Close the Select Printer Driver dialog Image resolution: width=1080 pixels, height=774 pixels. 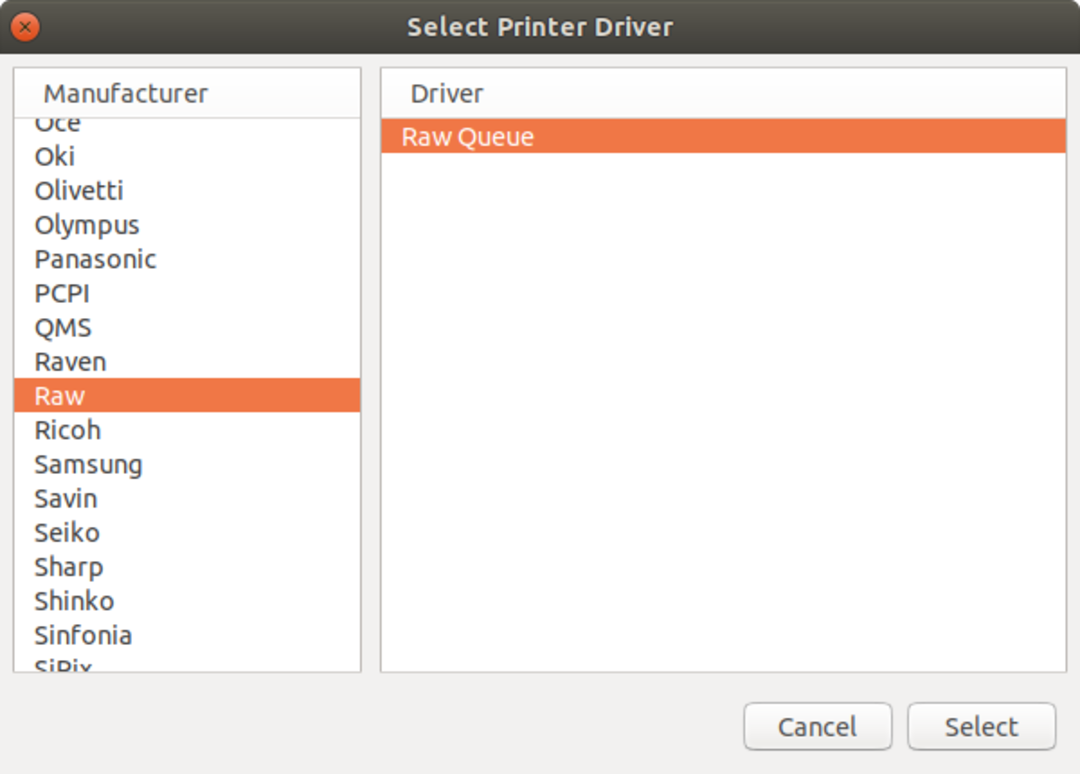click(26, 27)
